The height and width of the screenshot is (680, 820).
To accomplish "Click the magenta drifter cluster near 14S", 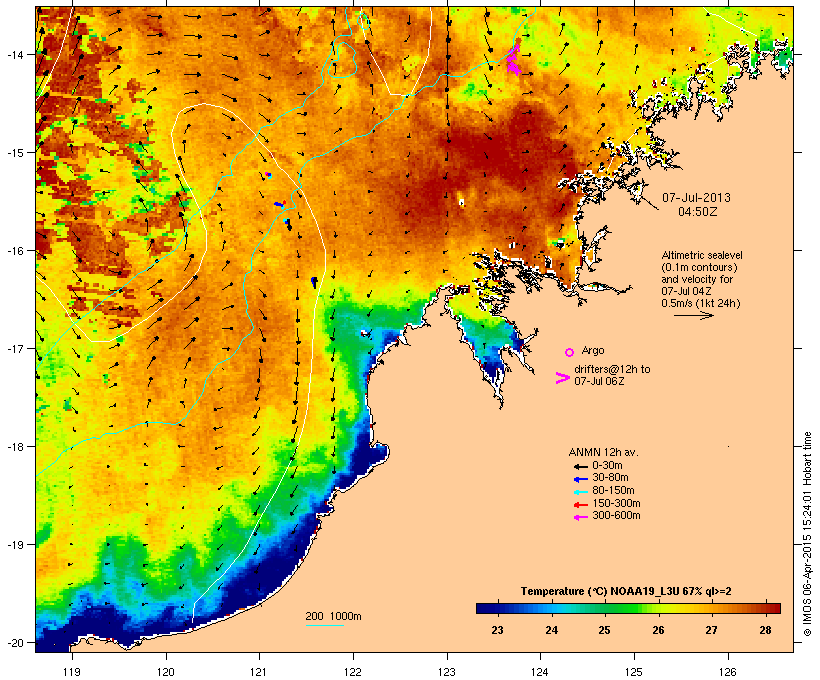I will (x=514, y=59).
